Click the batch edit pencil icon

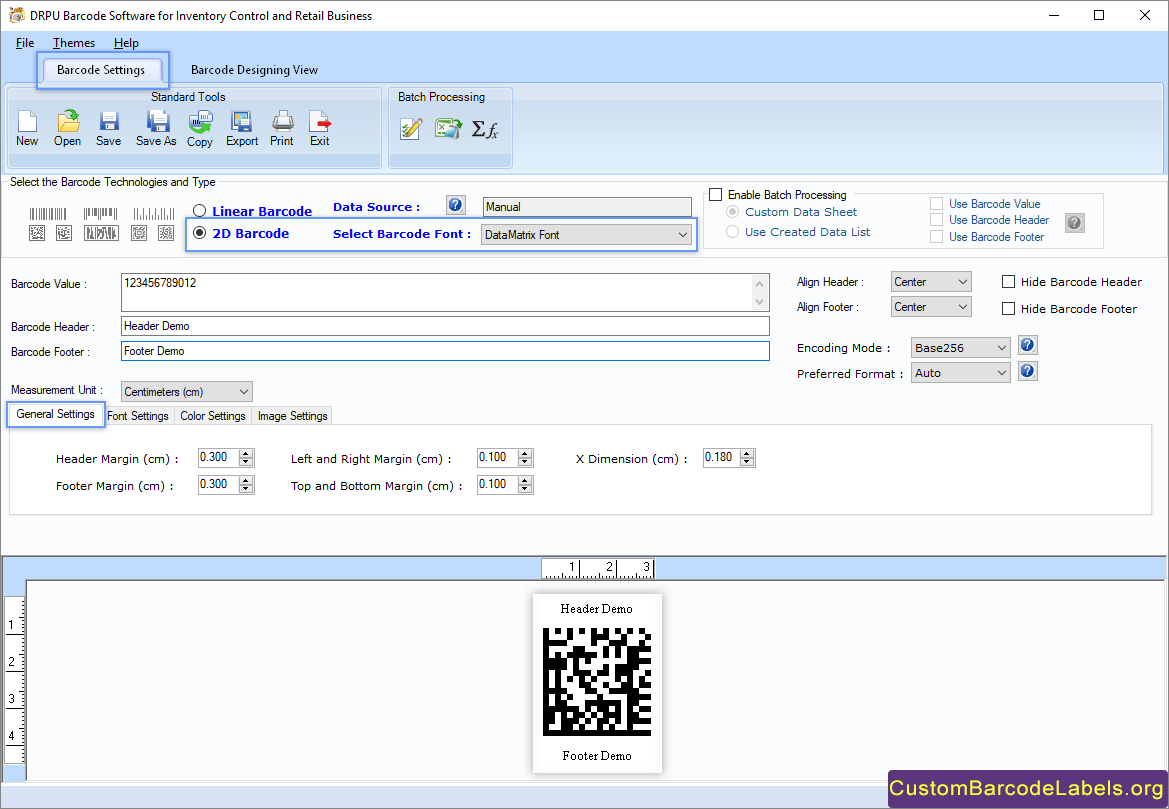[411, 129]
